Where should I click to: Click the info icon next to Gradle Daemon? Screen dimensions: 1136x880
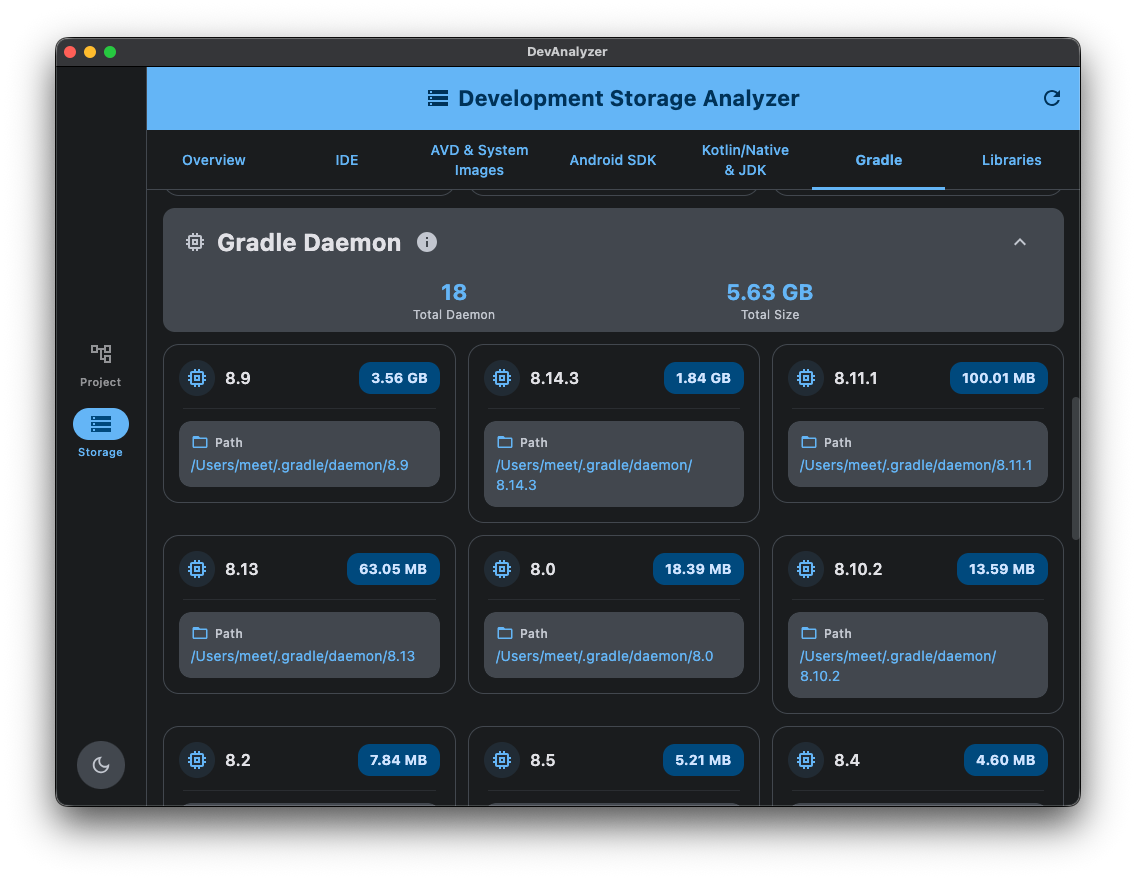[x=427, y=242]
